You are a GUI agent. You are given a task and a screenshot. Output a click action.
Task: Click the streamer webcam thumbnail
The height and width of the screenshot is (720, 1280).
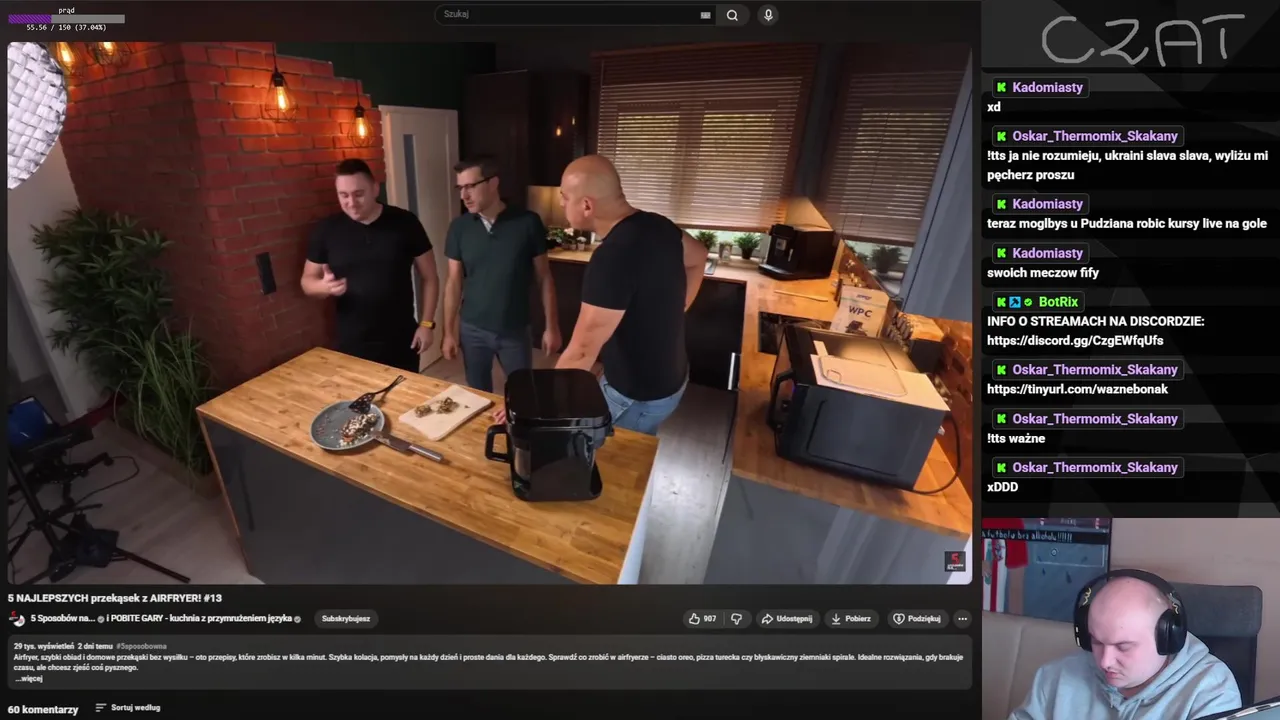point(1130,619)
